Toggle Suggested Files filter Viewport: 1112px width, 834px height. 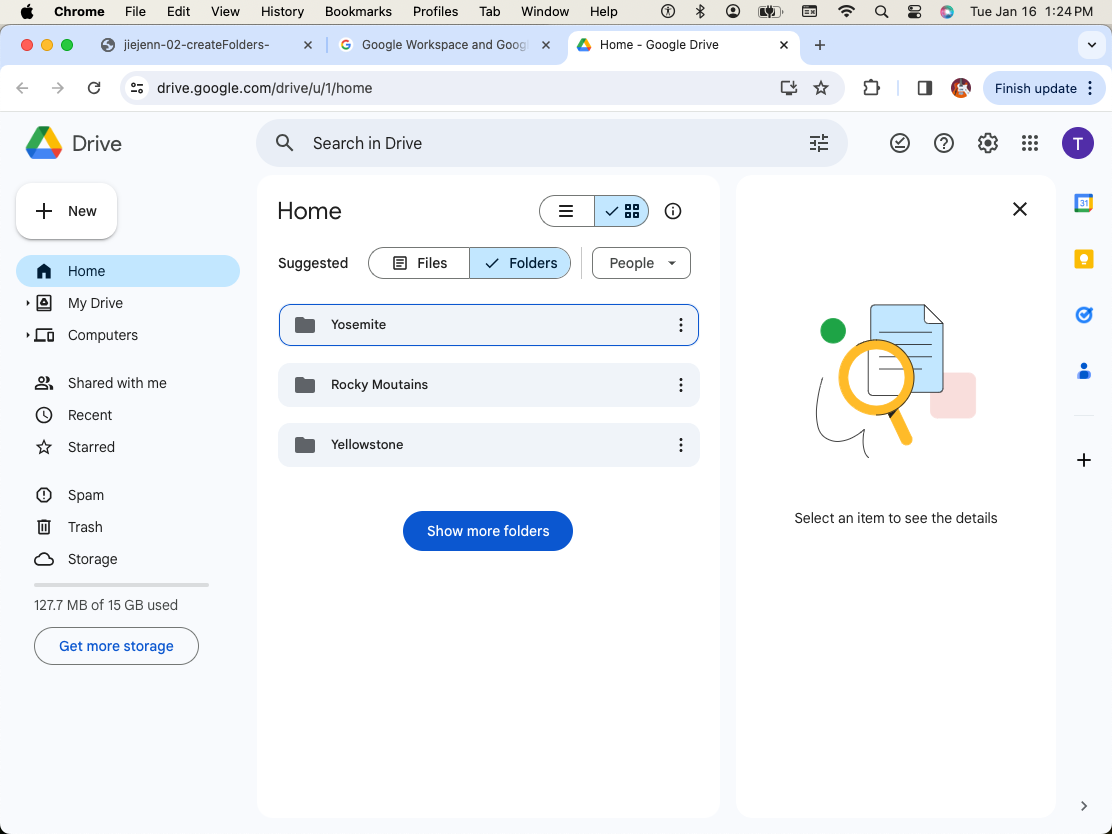tap(419, 263)
